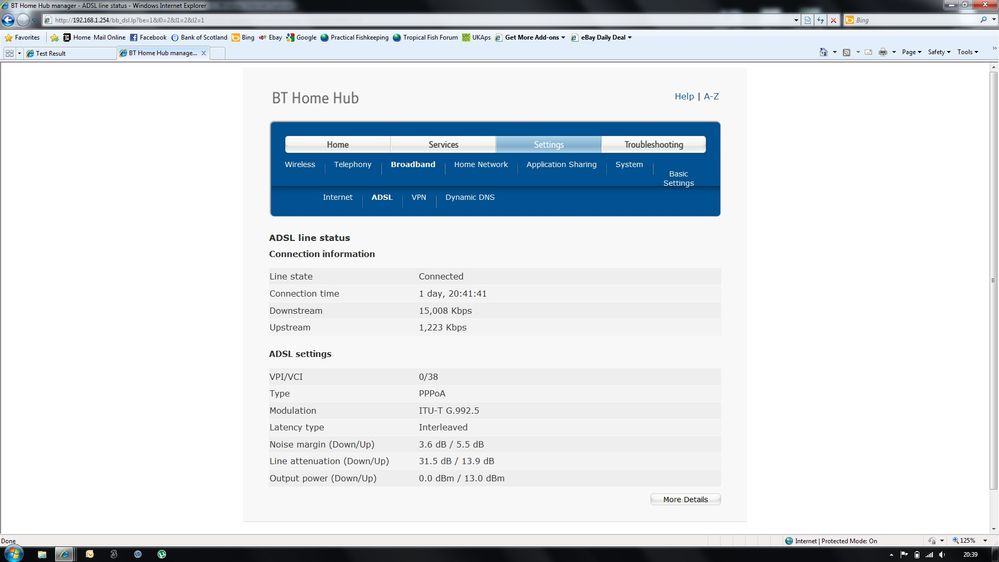Image resolution: width=999 pixels, height=562 pixels.
Task: Close the BT Home Hub manager tab
Action: click(203, 54)
